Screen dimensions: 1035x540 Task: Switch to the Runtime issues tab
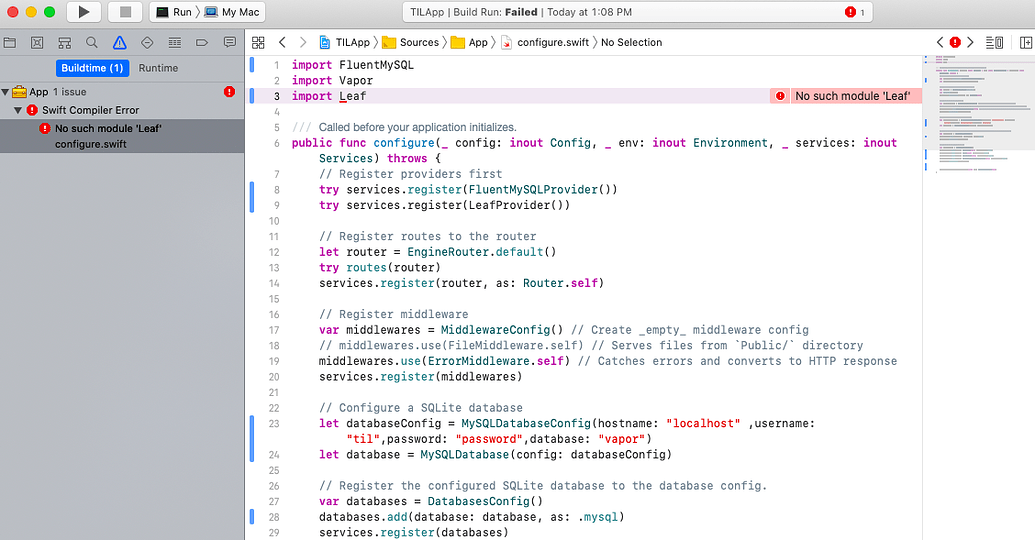pyautogui.click(x=158, y=68)
